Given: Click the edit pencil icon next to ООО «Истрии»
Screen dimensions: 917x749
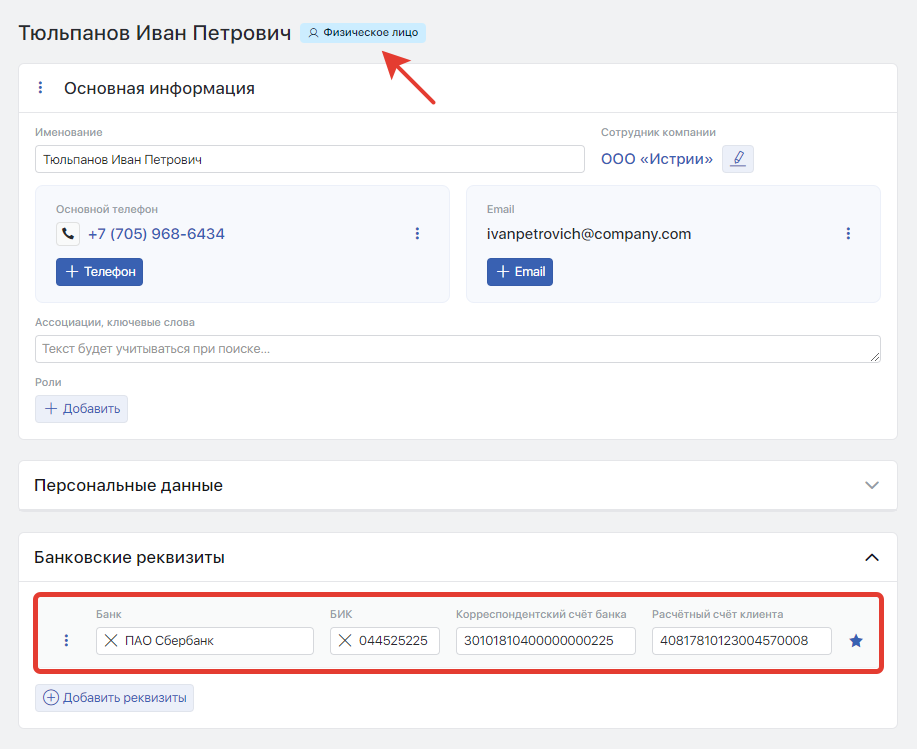Looking at the screenshot, I should 738,159.
